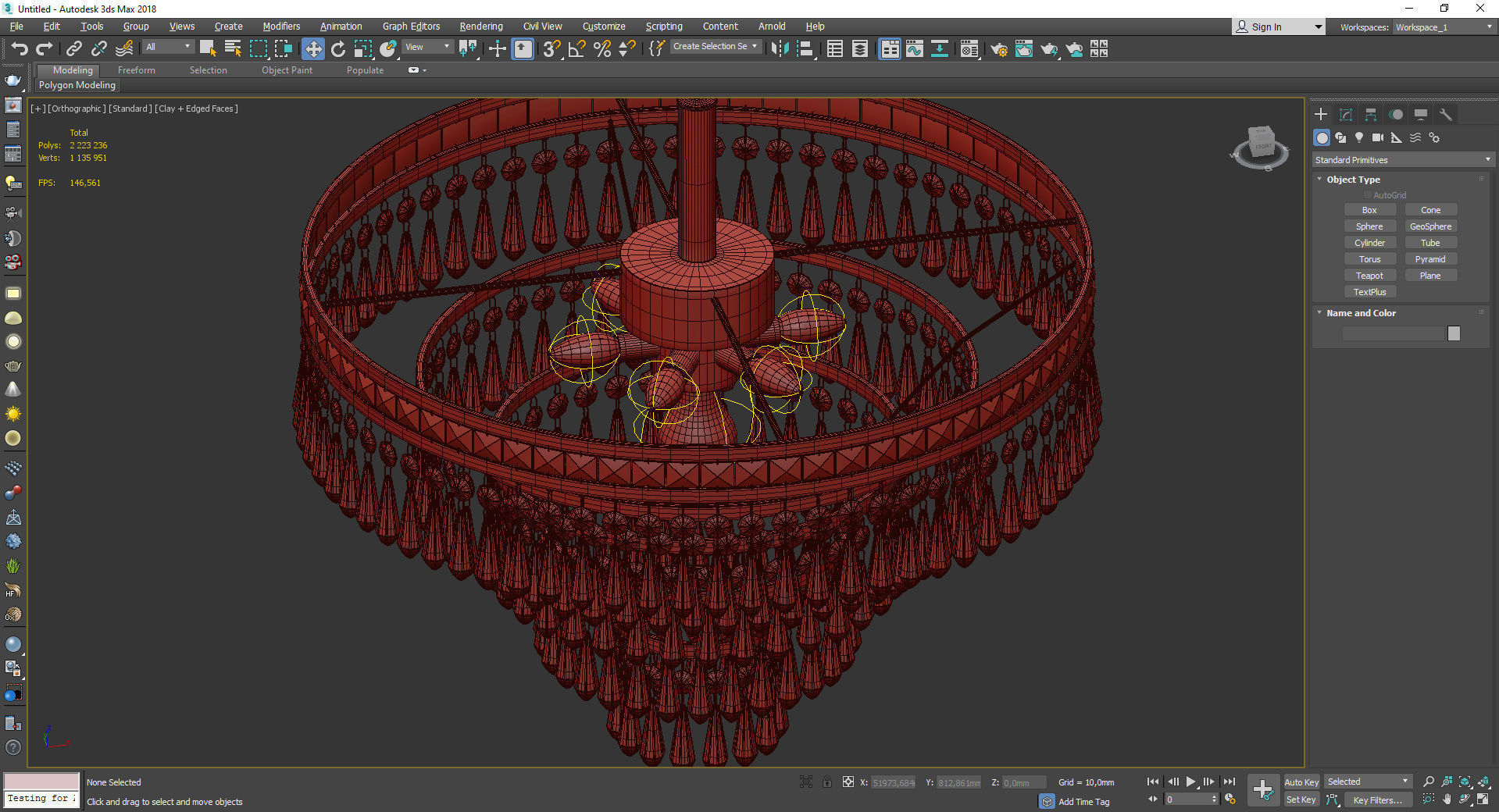The height and width of the screenshot is (812, 1499).
Task: Click the Undo arrow icon
Action: 19,49
